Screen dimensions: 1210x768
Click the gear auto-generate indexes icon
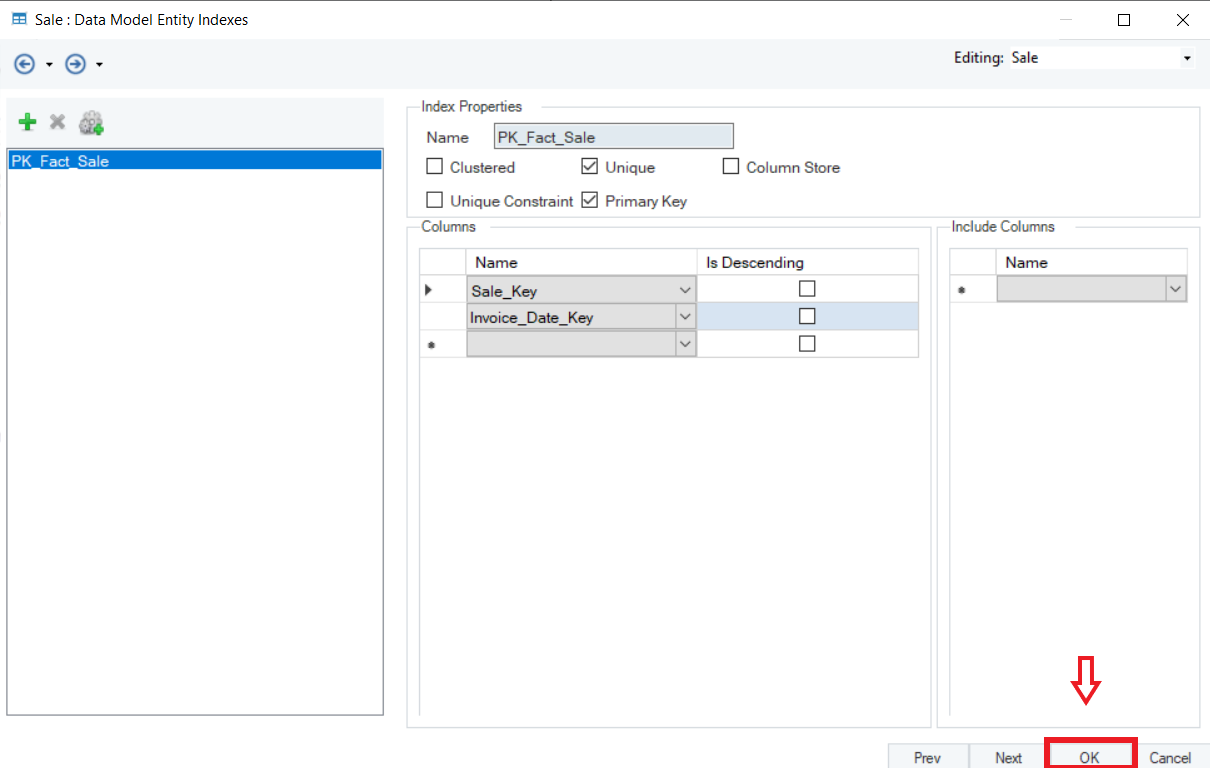91,123
